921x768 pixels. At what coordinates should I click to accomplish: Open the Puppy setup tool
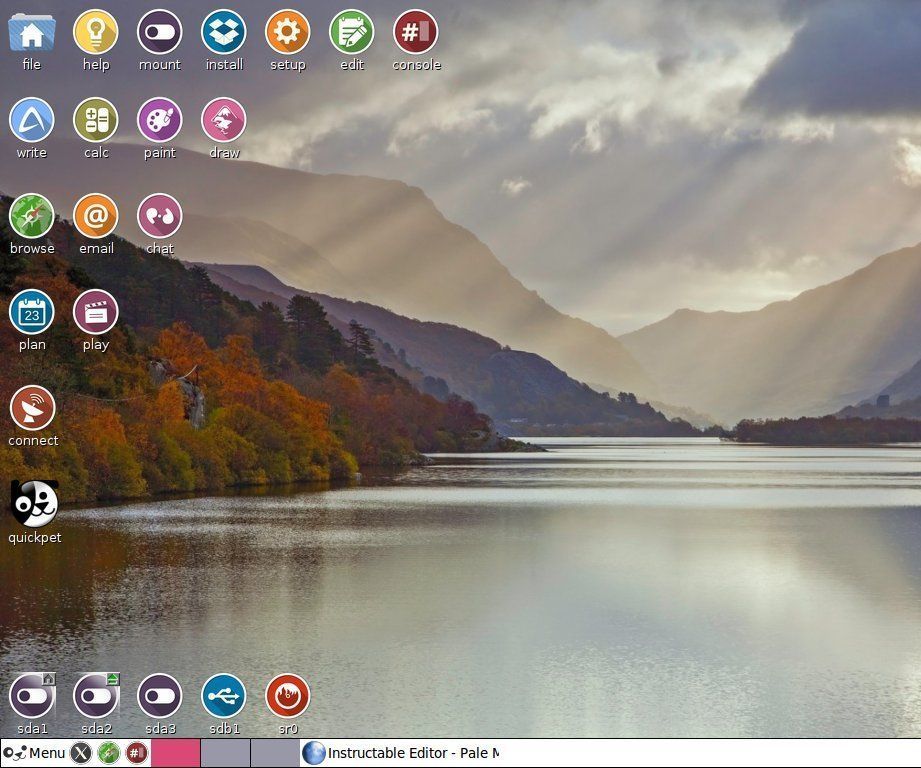pos(287,32)
